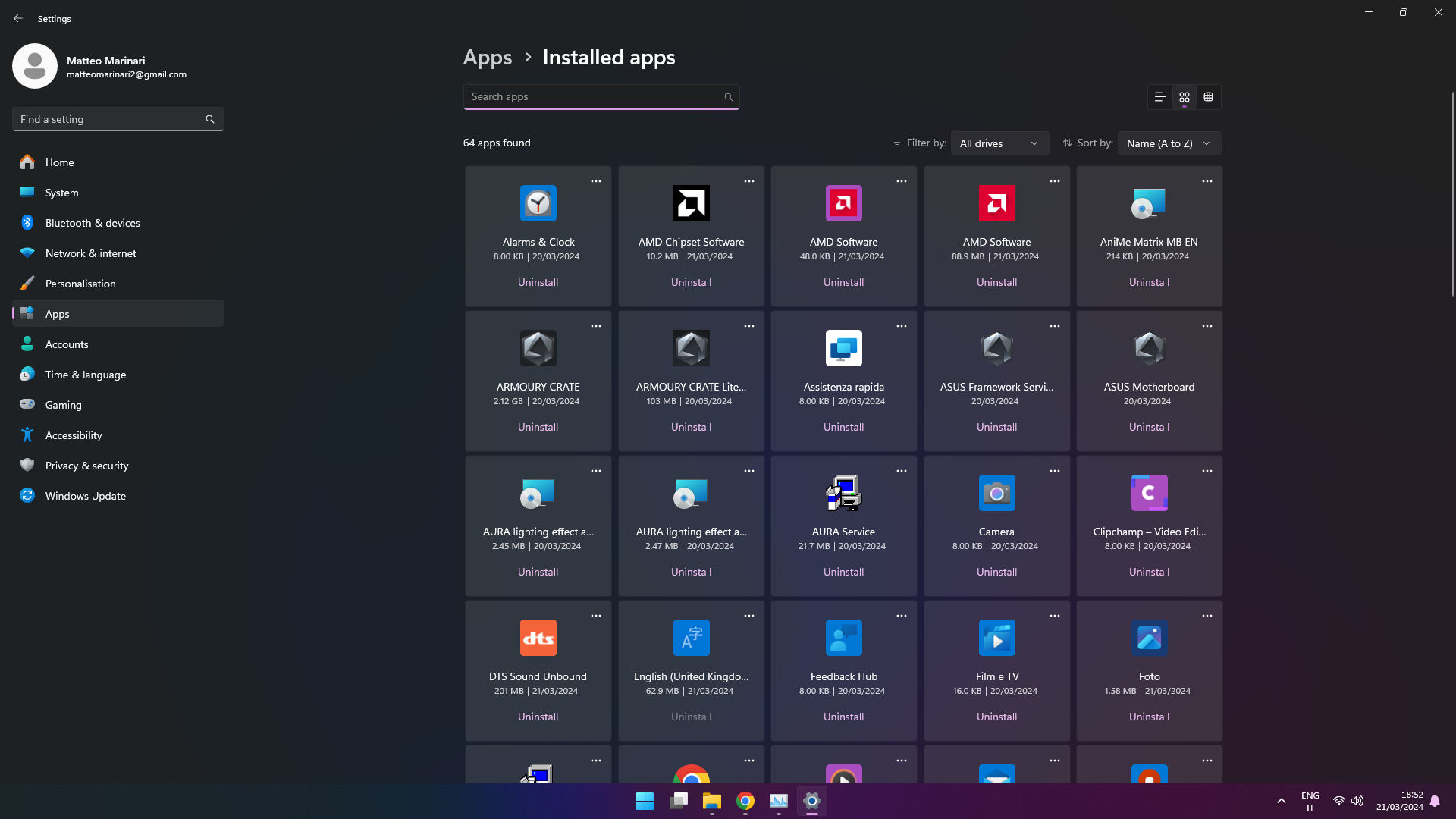Uninstall Alarms & Clock
1456x819 pixels.
pos(538,282)
